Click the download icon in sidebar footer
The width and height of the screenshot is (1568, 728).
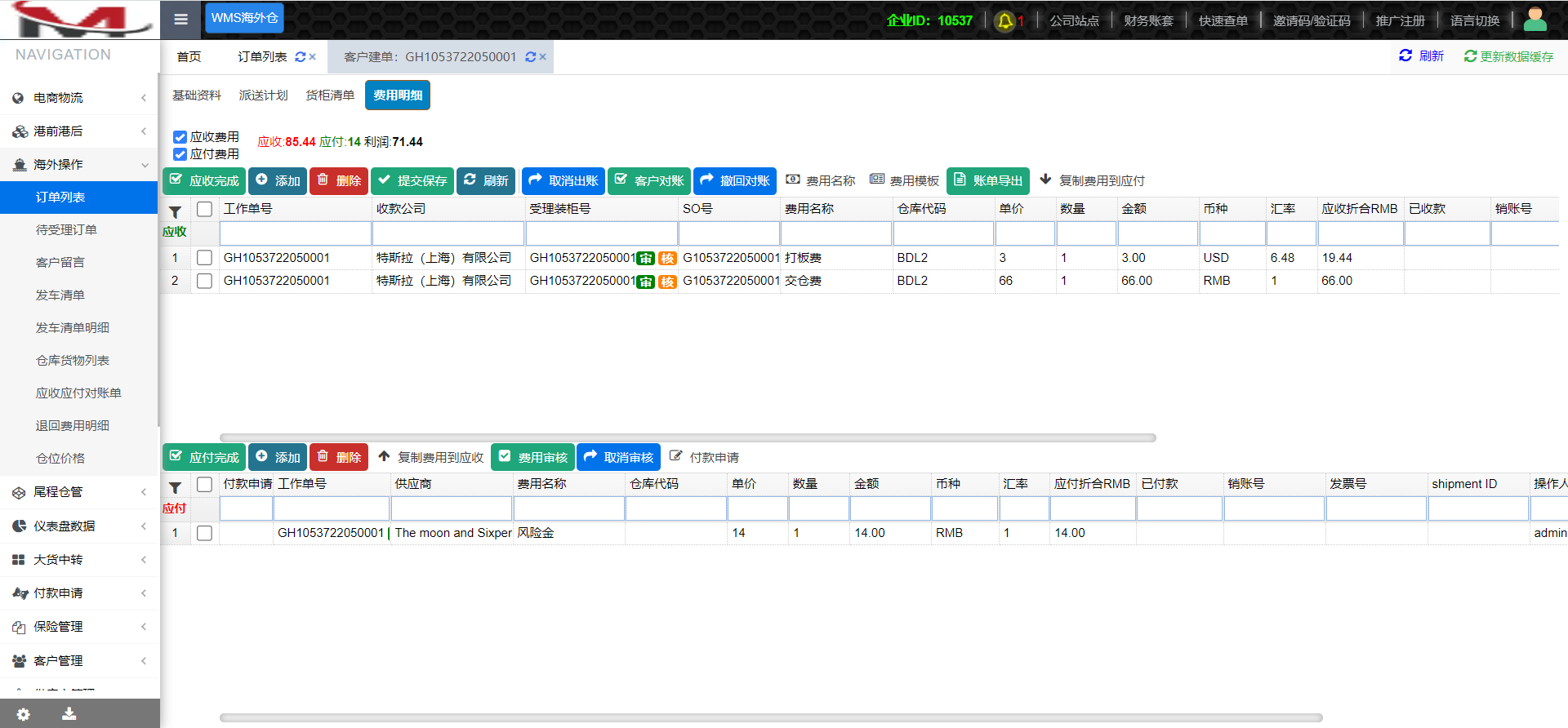pyautogui.click(x=69, y=714)
